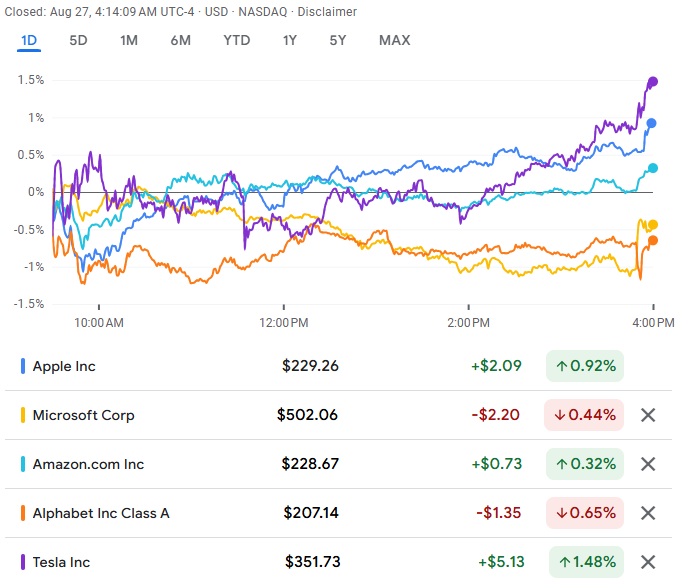Click Tesla's 1.48% gain badge
Image resolution: width=691 pixels, height=584 pixels.
587,562
